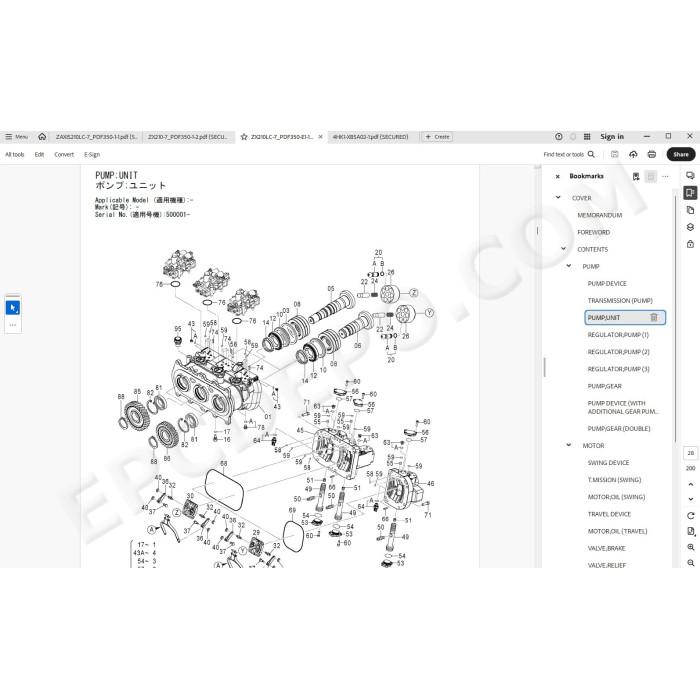The height and width of the screenshot is (700, 700).
Task: Switch to the ZX210-7_PDF350-1-2.pdf tab
Action: [x=188, y=137]
